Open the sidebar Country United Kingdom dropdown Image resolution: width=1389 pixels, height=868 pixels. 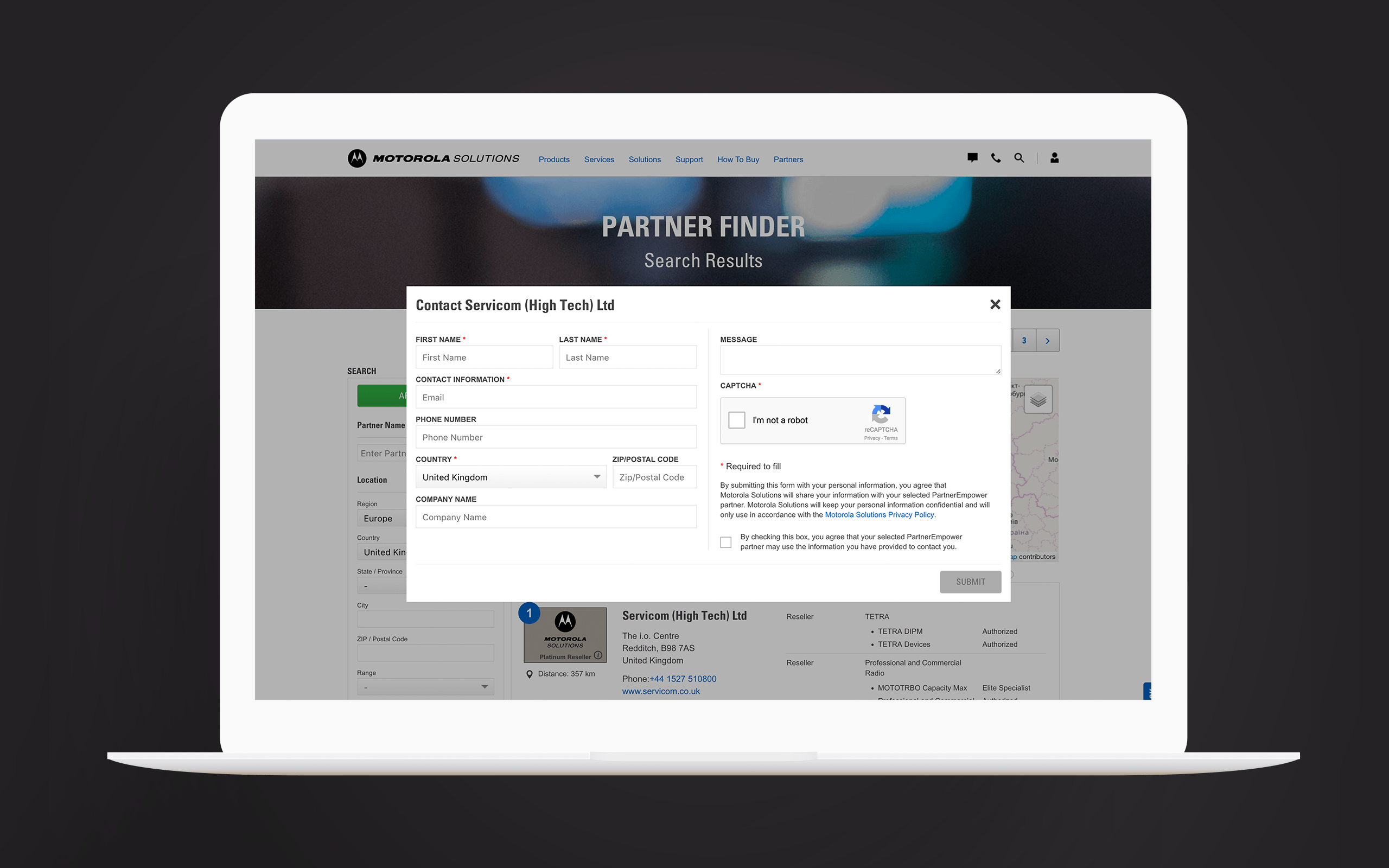coord(381,552)
